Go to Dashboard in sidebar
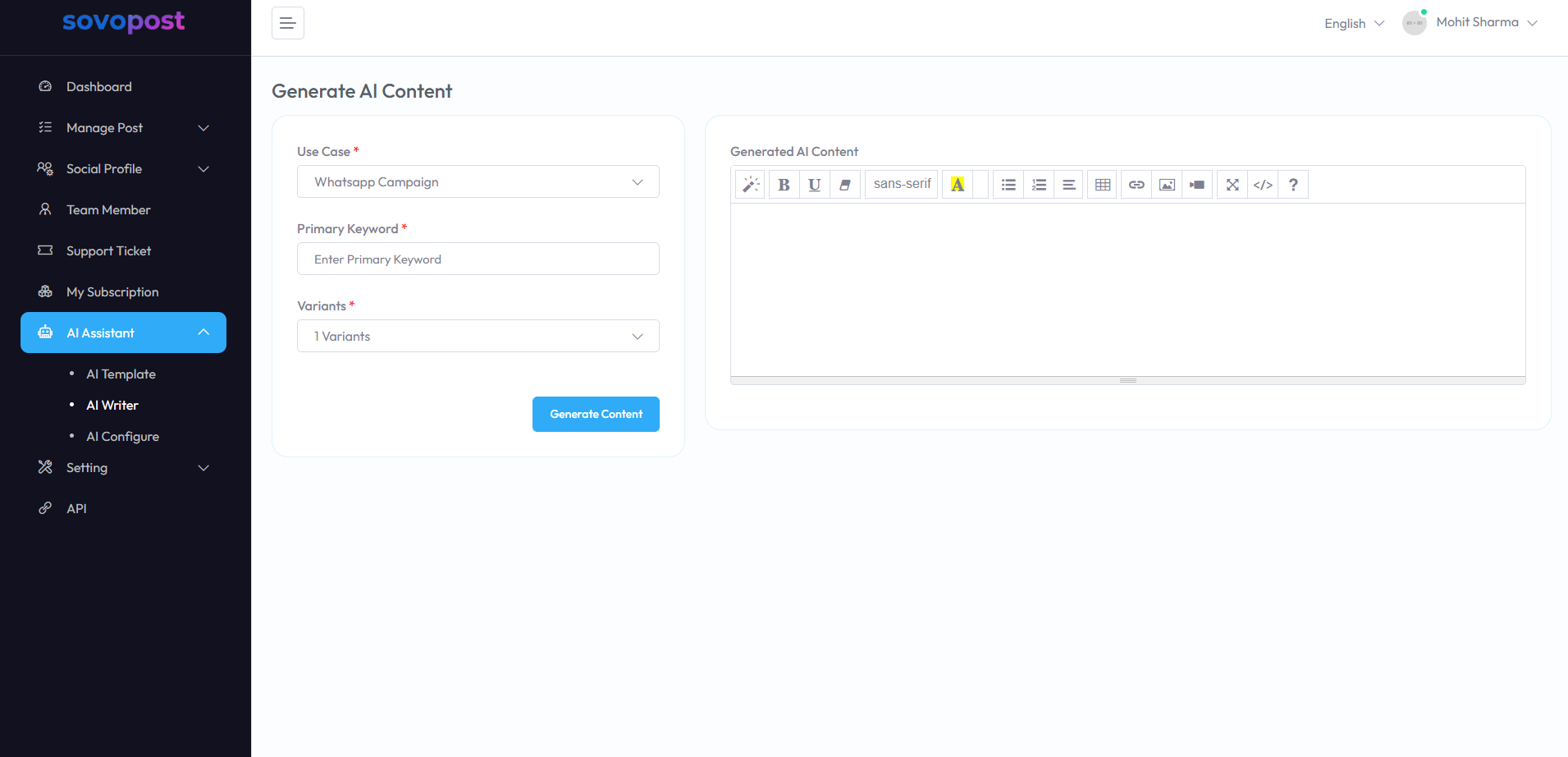This screenshot has height=757, width=1568. click(x=98, y=87)
